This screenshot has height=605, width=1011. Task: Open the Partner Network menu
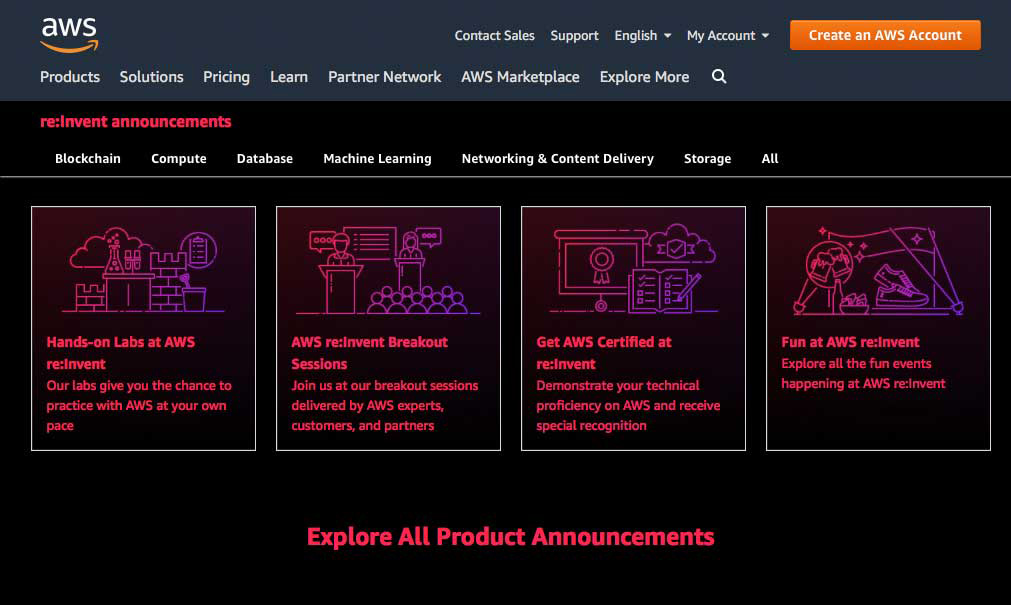click(384, 77)
